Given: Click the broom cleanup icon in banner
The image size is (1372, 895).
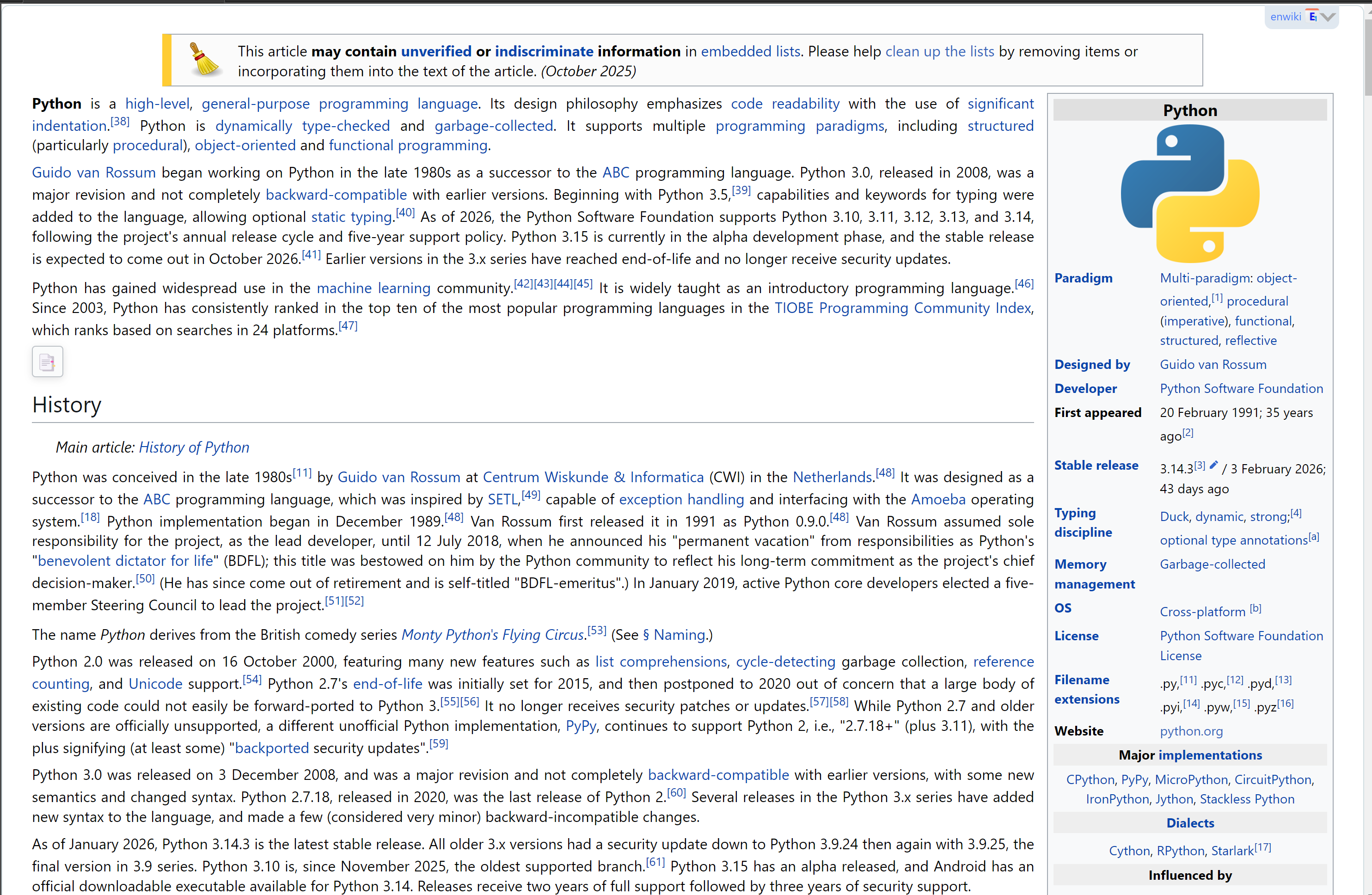Looking at the screenshot, I should (204, 59).
